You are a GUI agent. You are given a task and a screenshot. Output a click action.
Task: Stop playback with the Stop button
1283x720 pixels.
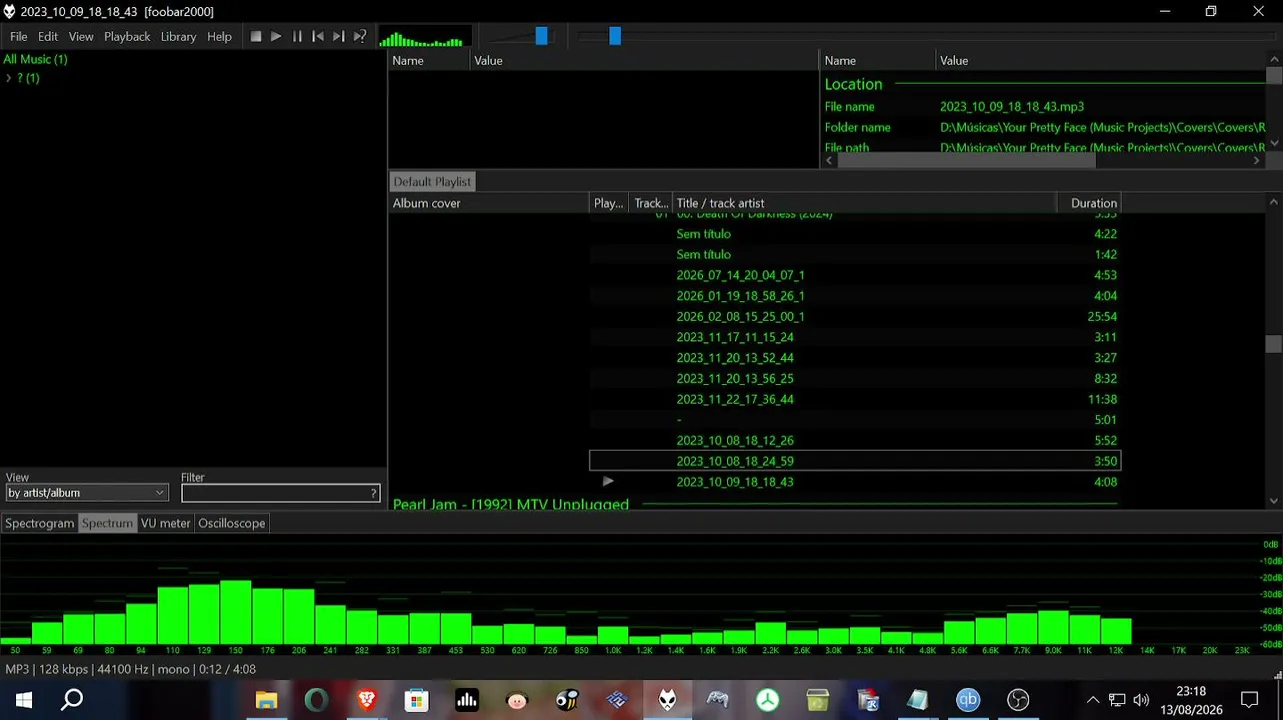tap(256, 37)
